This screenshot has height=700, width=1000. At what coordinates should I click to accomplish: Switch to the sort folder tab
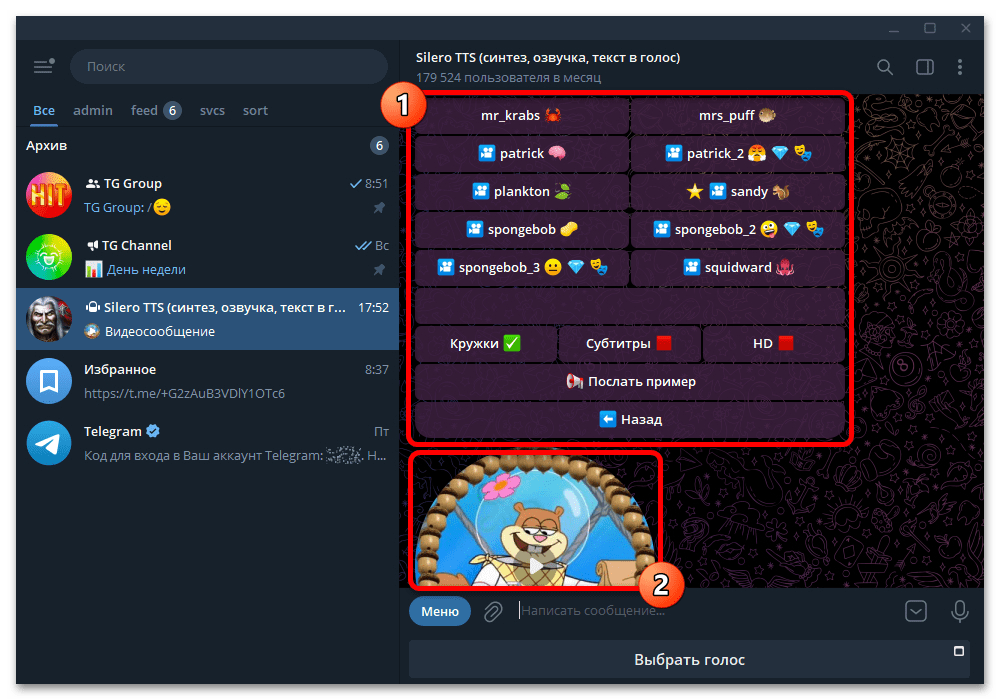[255, 110]
